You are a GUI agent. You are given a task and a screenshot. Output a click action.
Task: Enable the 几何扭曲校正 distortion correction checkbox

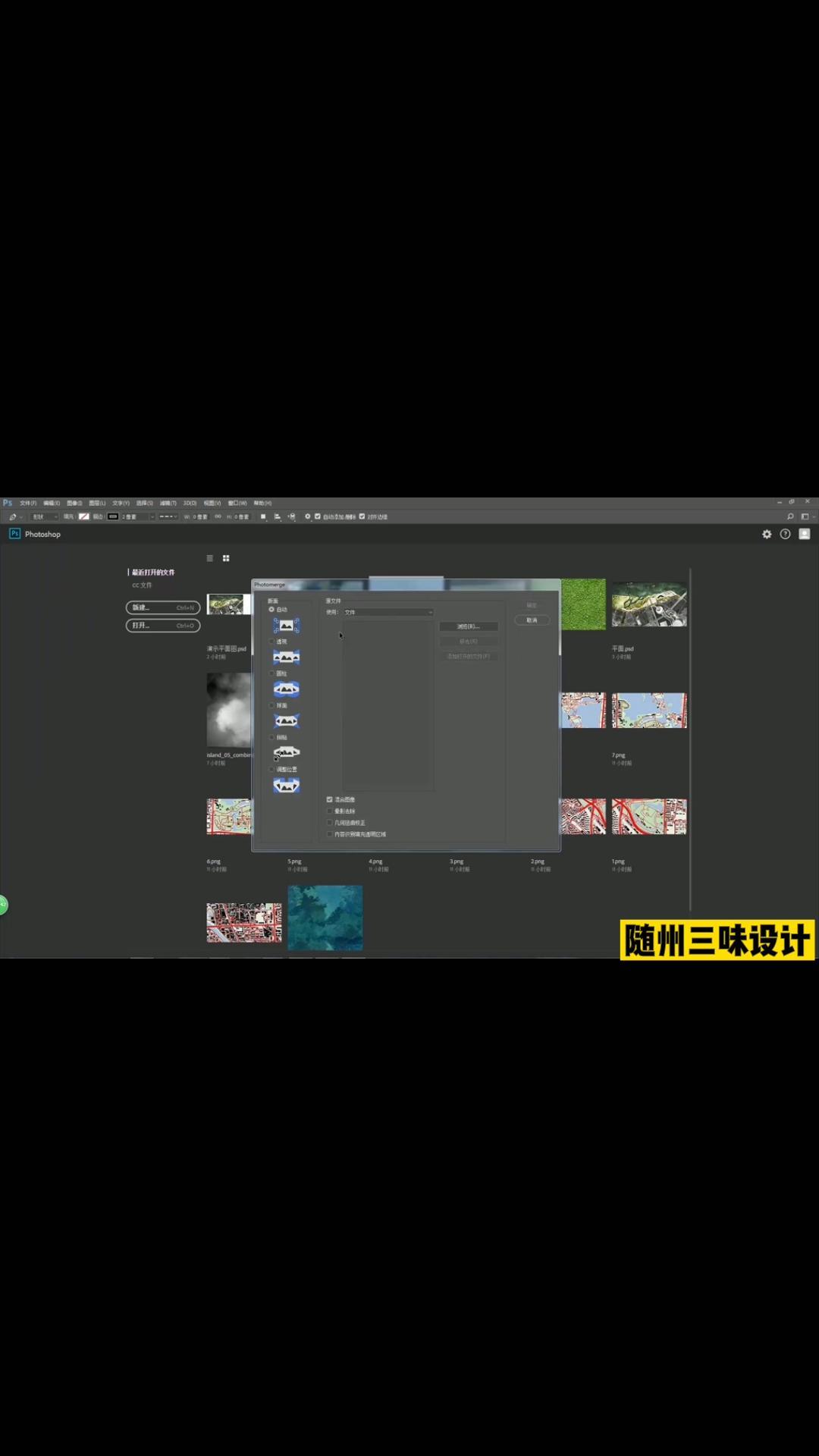(x=330, y=823)
